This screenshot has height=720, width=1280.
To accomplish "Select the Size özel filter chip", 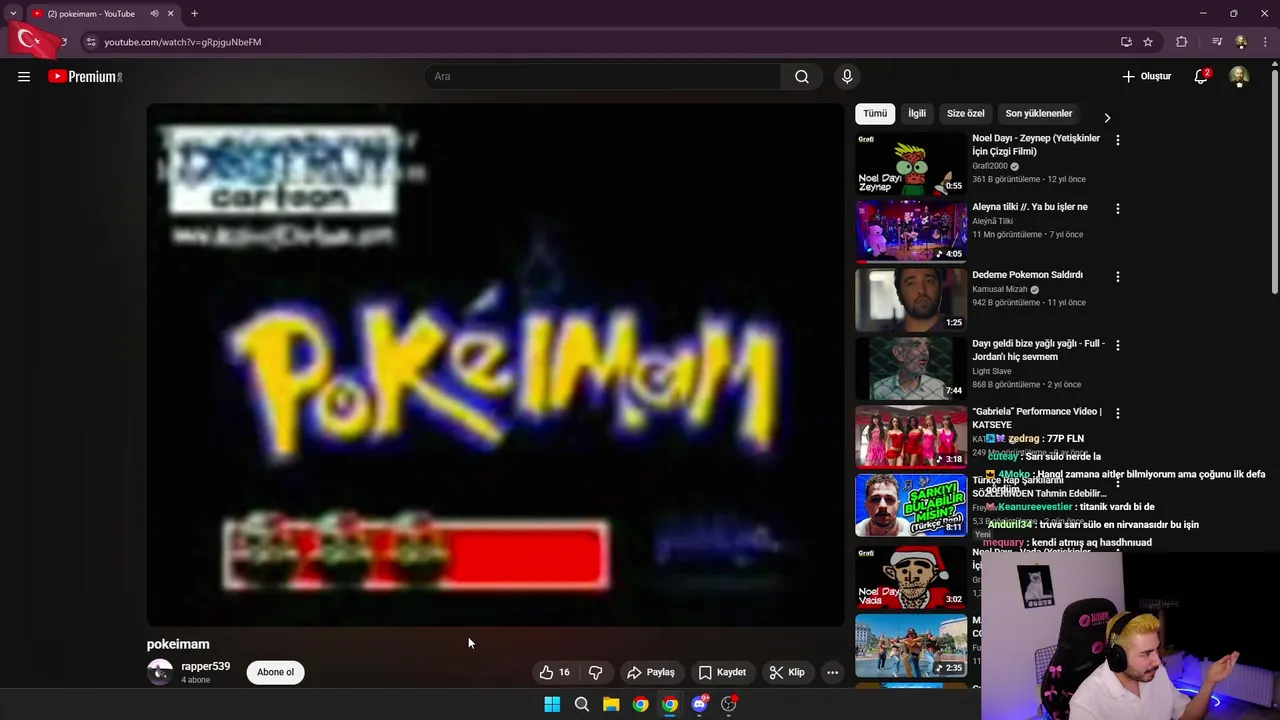I will [966, 114].
